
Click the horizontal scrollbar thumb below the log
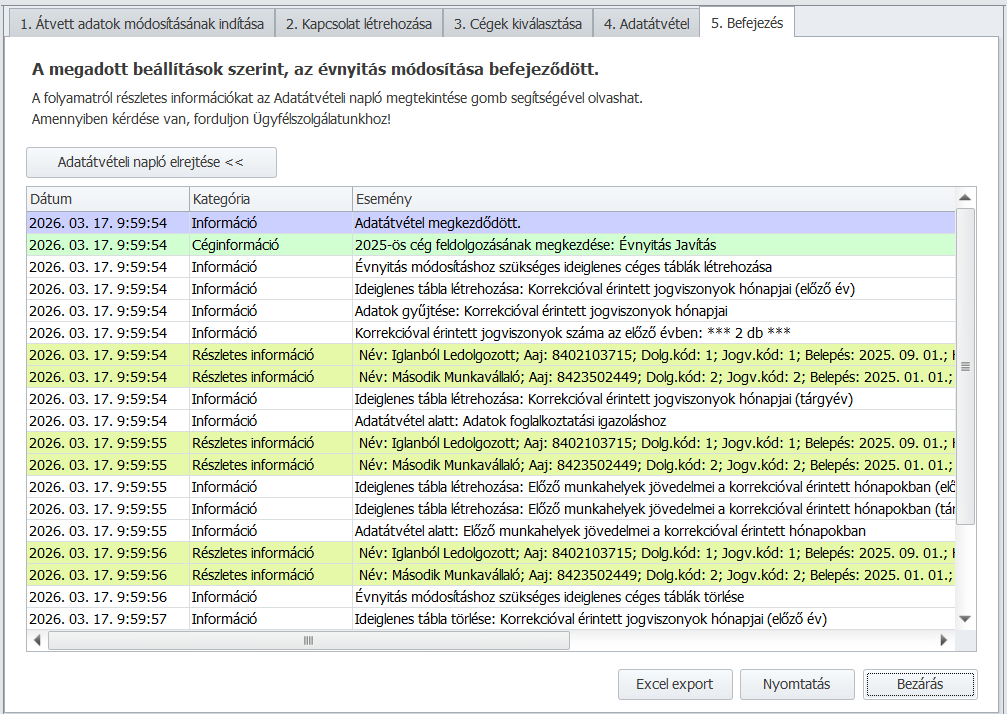[x=308, y=640]
